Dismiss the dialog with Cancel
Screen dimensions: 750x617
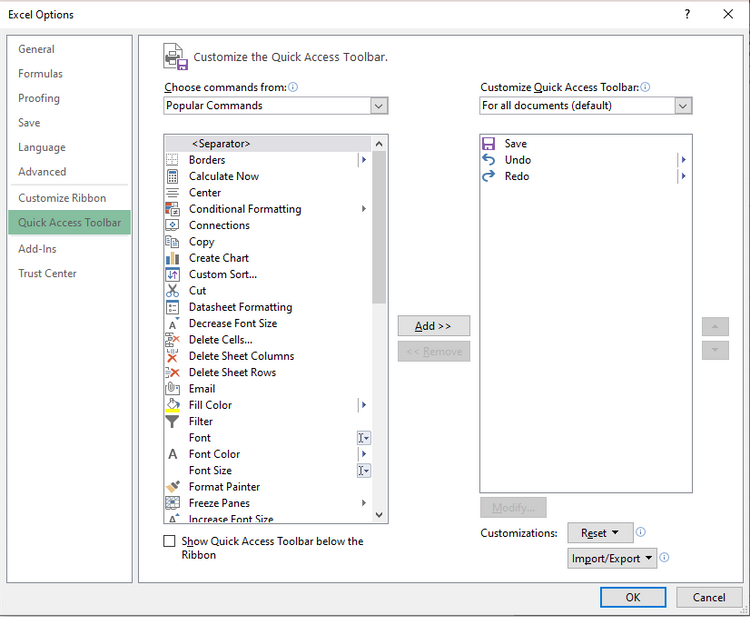pos(709,597)
